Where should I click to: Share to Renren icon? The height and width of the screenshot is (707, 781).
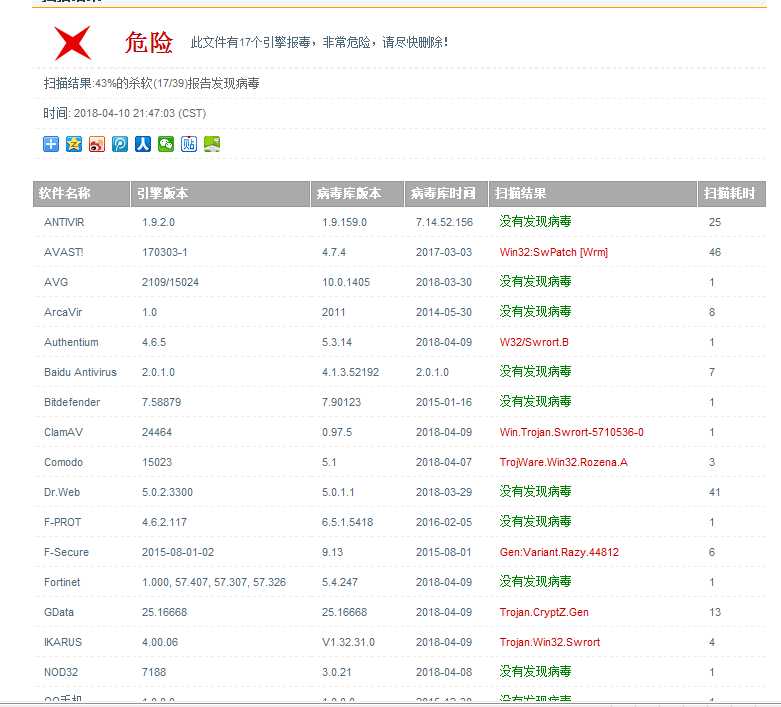coord(143,144)
